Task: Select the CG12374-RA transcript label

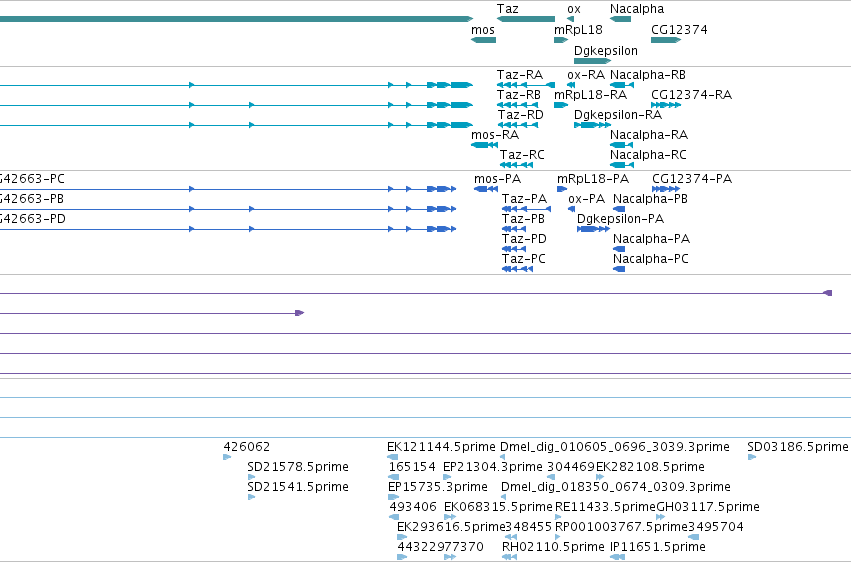Action: click(691, 94)
